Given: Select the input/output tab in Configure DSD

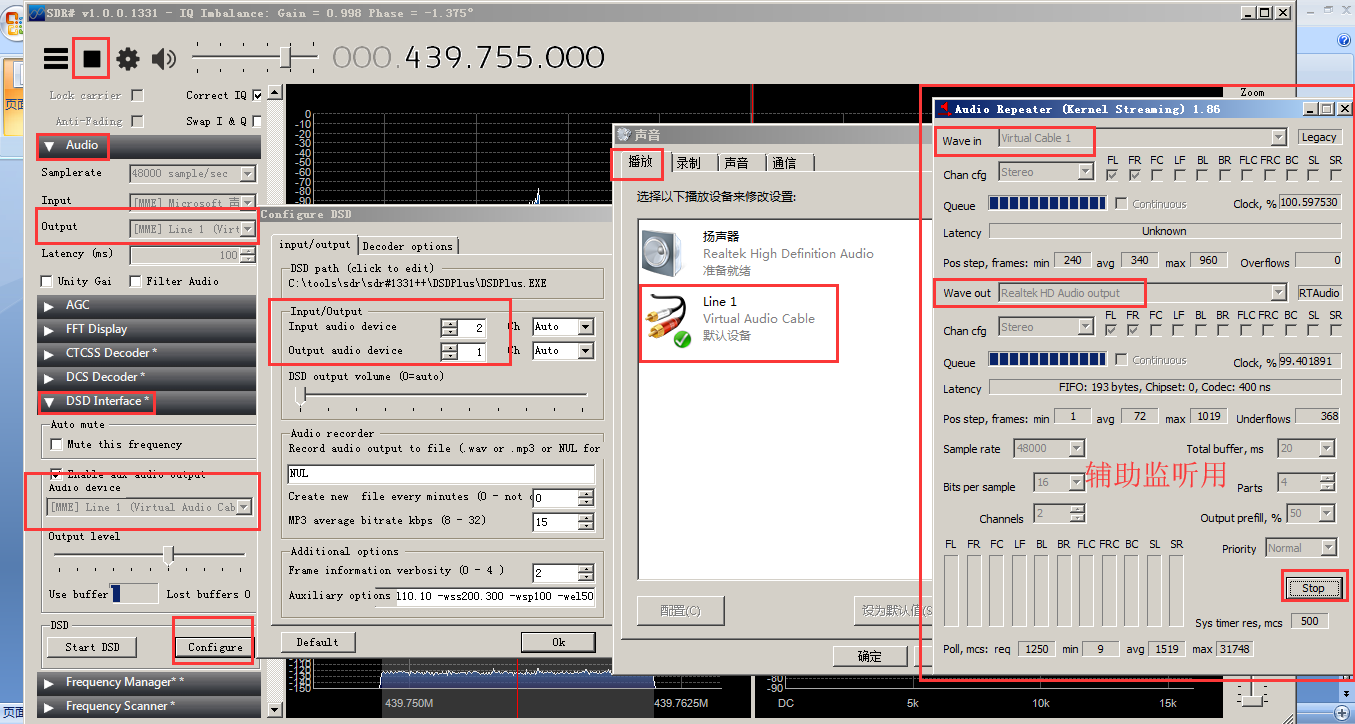Looking at the screenshot, I should [314, 245].
